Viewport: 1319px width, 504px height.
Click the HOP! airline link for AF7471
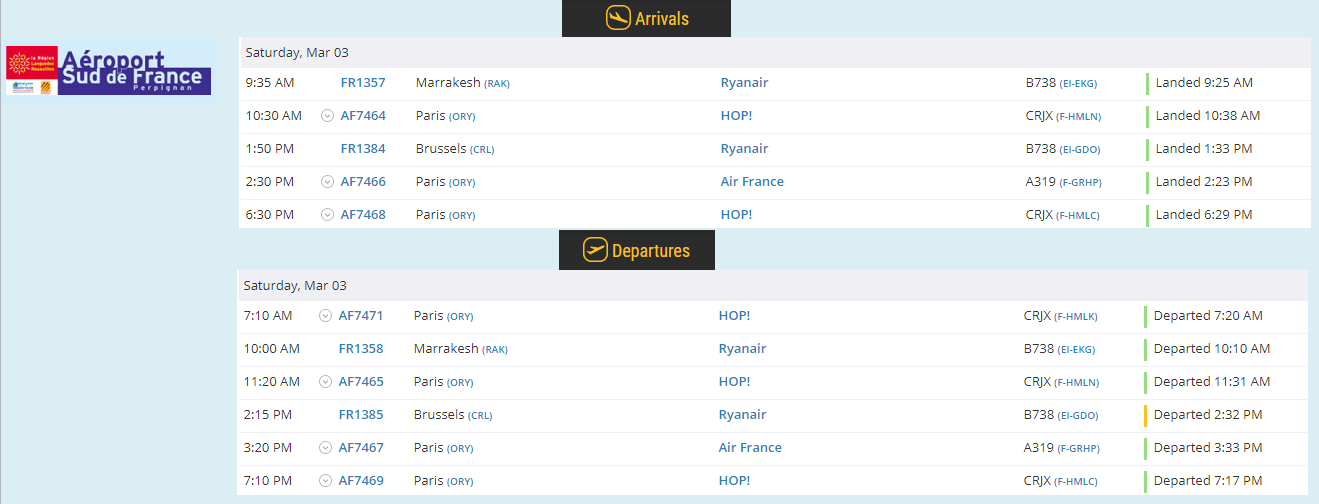(734, 316)
